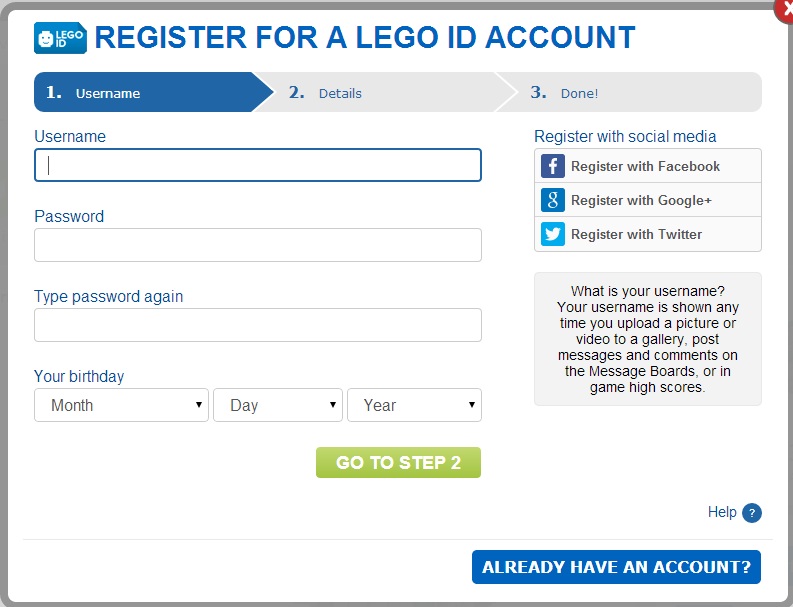Focus the Username input field
The height and width of the screenshot is (607, 793).
pyautogui.click(x=258, y=165)
